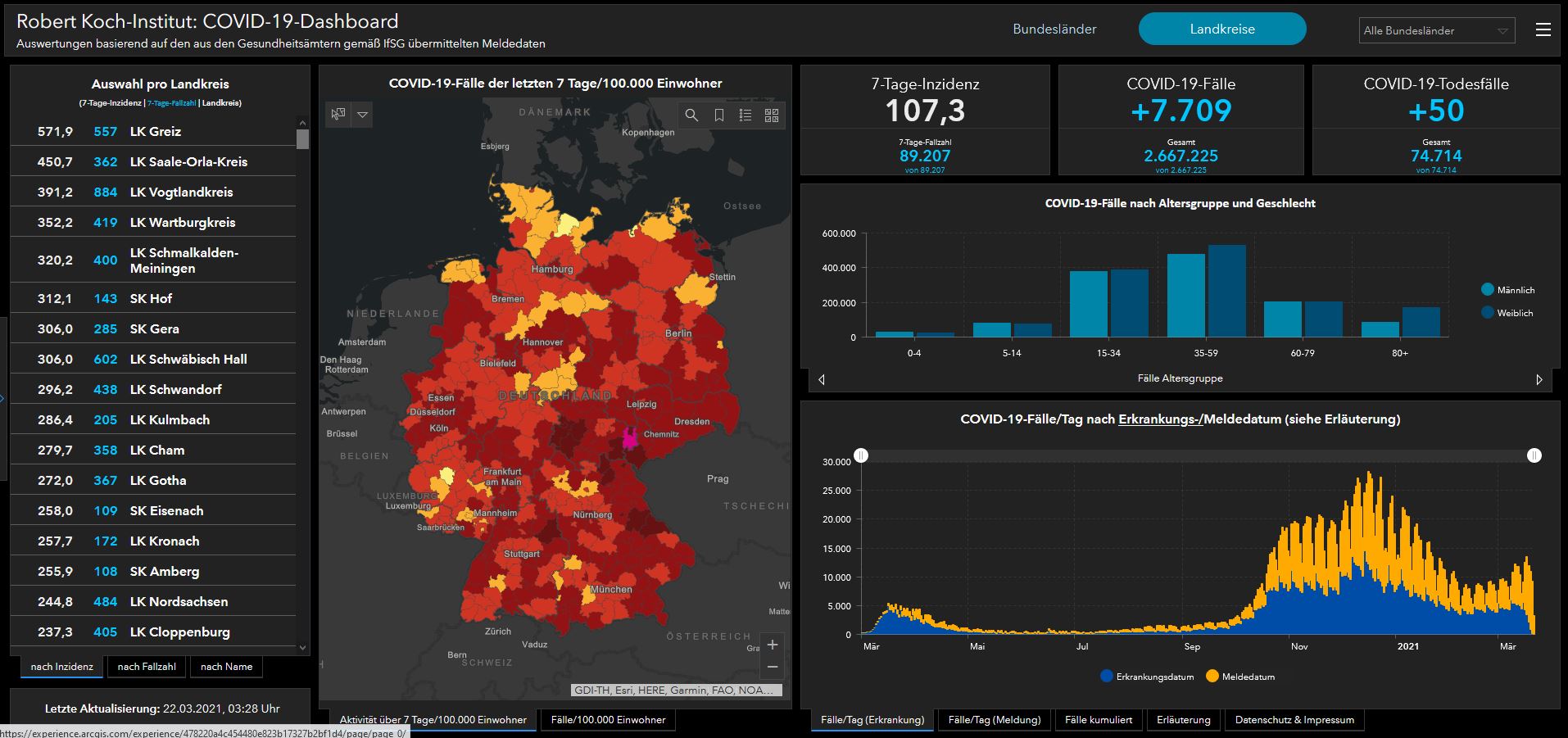Open the map search magnifier tool
The height and width of the screenshot is (738, 1568).
[x=691, y=115]
